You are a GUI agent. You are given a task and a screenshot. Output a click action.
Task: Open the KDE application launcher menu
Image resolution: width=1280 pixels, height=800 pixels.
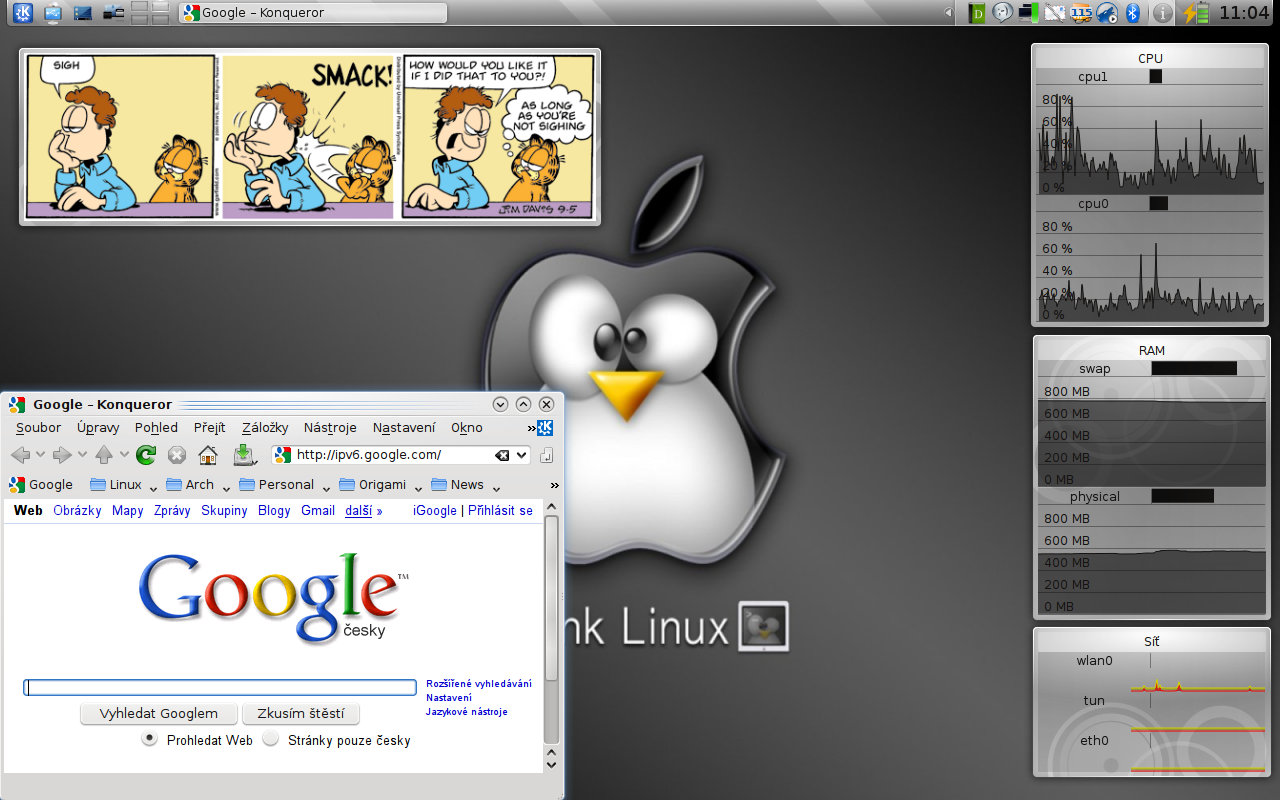tap(21, 13)
